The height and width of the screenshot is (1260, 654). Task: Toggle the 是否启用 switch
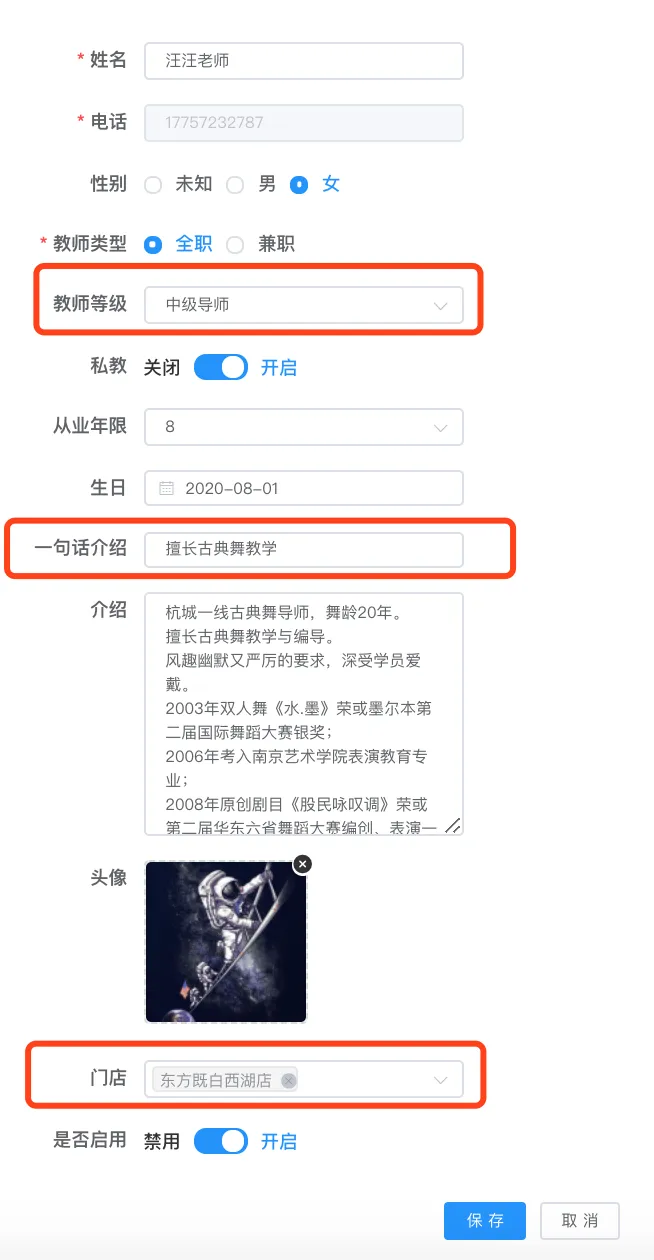tap(221, 1141)
